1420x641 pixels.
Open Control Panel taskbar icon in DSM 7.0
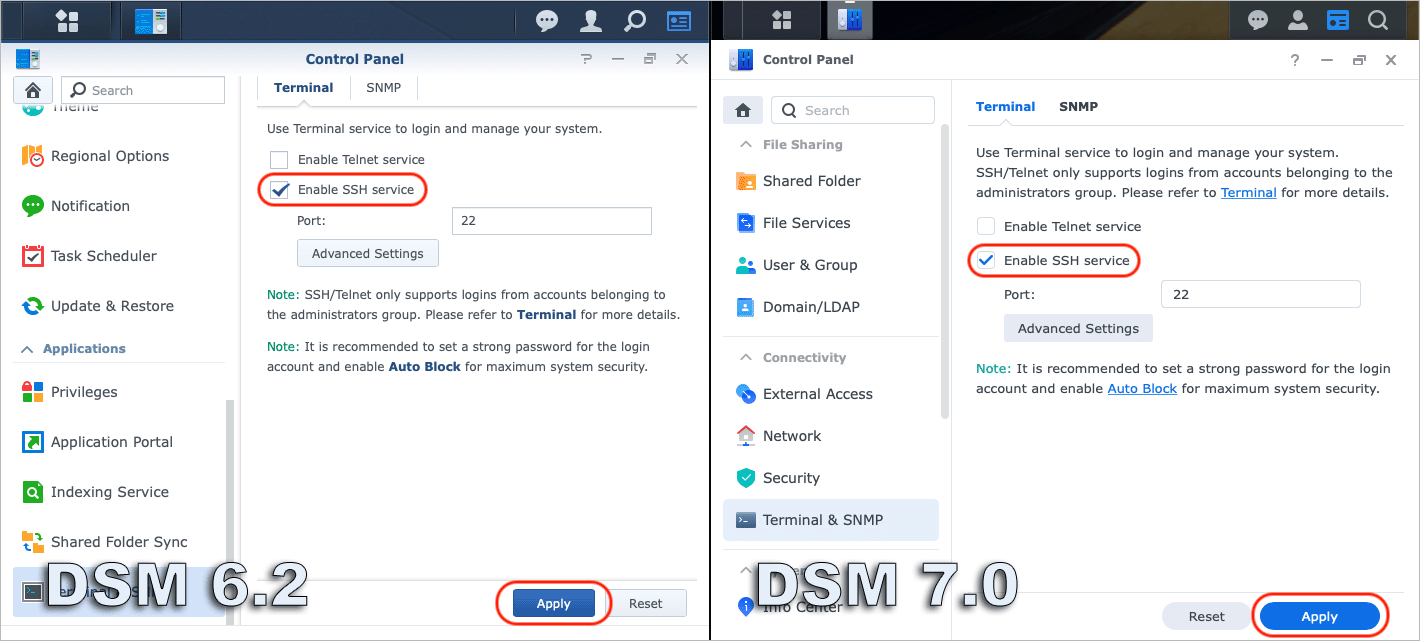click(x=850, y=20)
